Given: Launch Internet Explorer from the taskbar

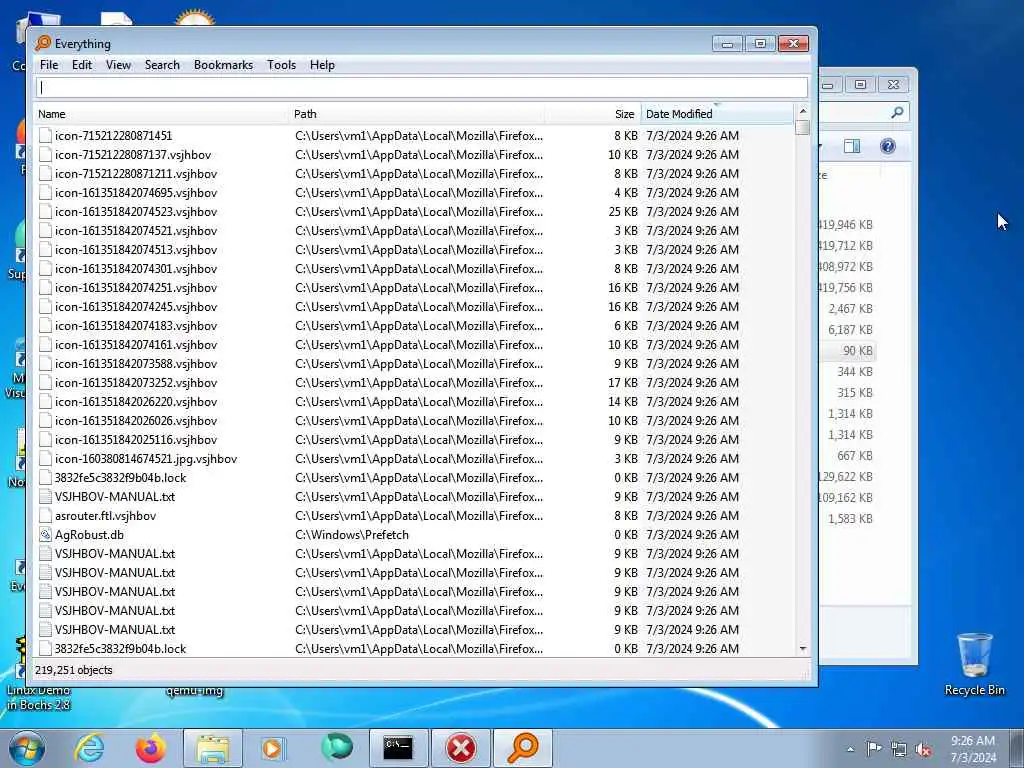Looking at the screenshot, I should (x=89, y=748).
